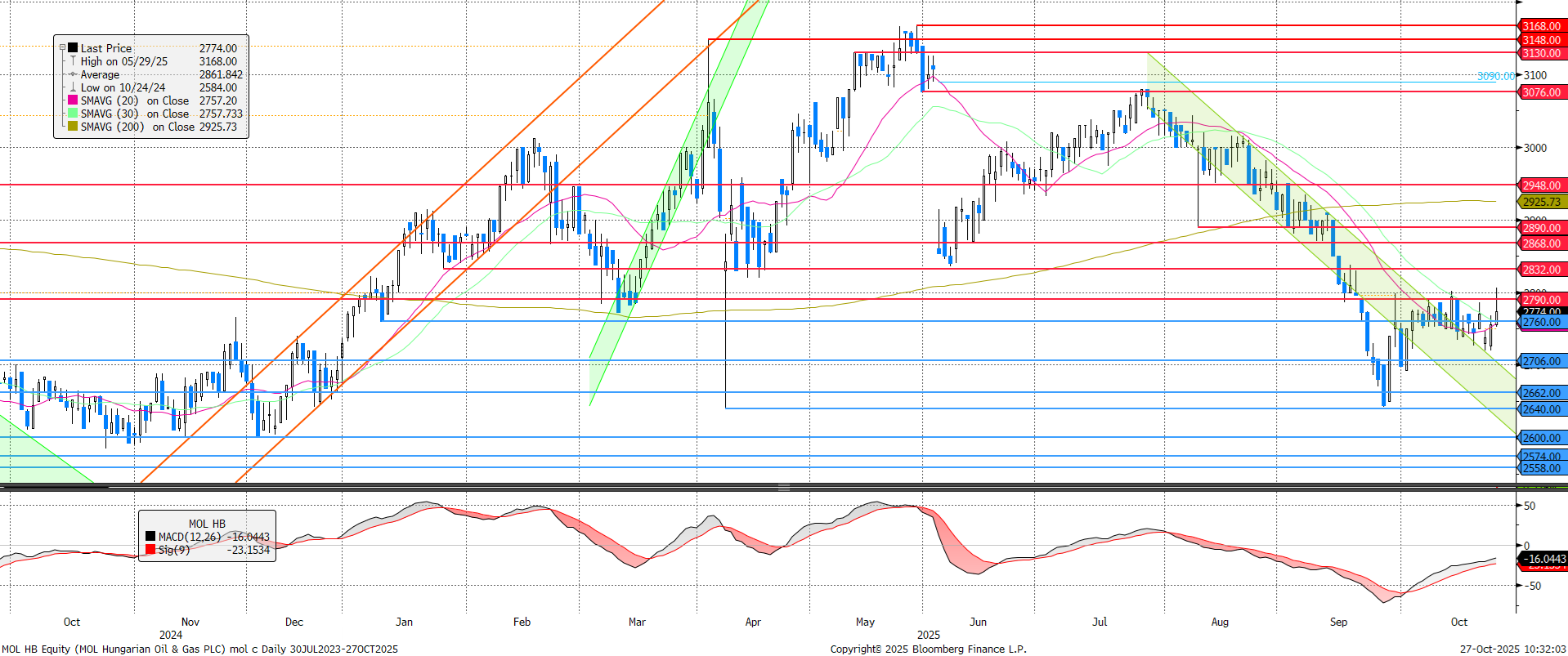Click the -16.0443 MACD axis value tag

(1543, 560)
